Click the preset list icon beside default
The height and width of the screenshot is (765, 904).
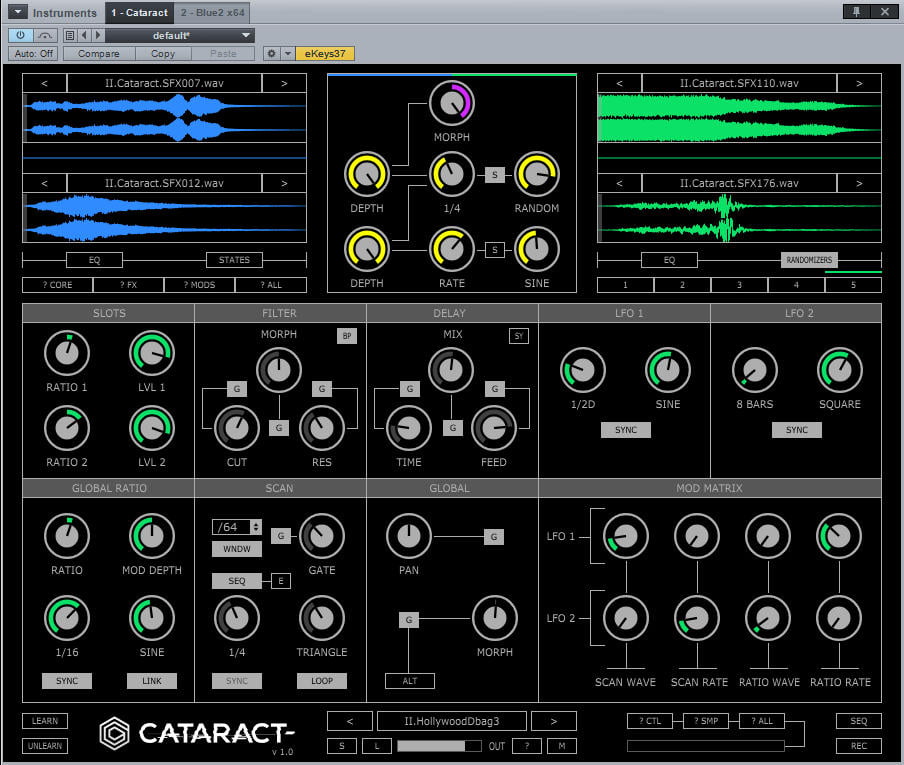coord(70,35)
